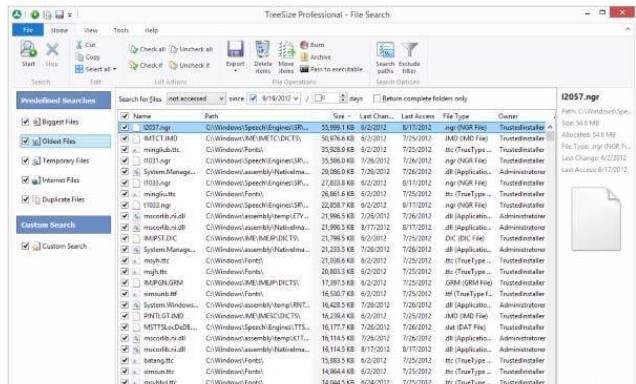
Task: Enable Return complete folders only
Action: click(377, 99)
